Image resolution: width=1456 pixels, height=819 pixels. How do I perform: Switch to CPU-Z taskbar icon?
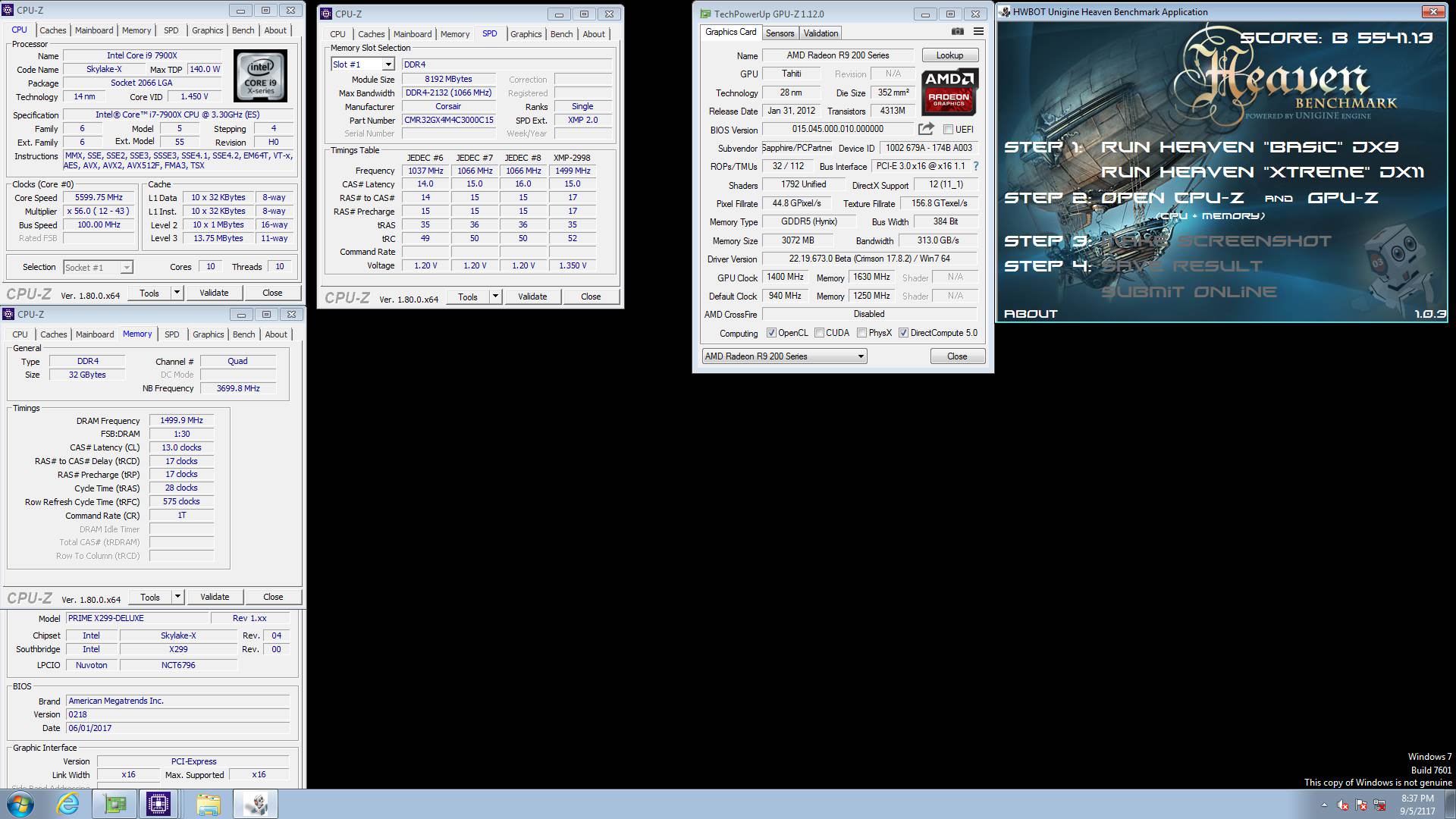click(158, 804)
